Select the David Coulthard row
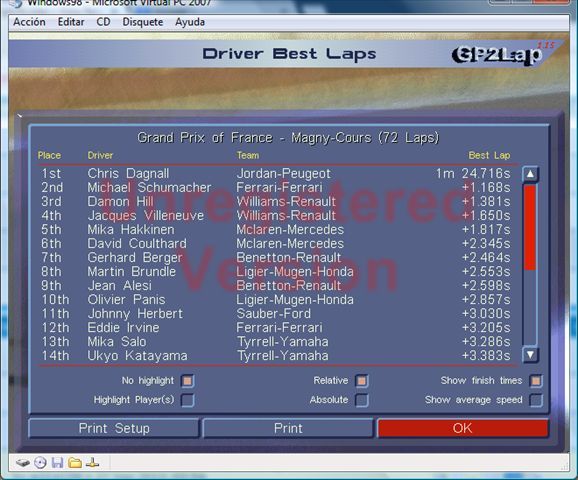This screenshot has width=578, height=480. click(276, 244)
